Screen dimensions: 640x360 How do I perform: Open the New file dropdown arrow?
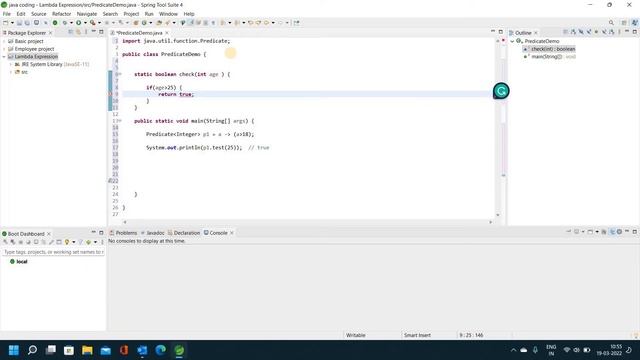click(12, 23)
